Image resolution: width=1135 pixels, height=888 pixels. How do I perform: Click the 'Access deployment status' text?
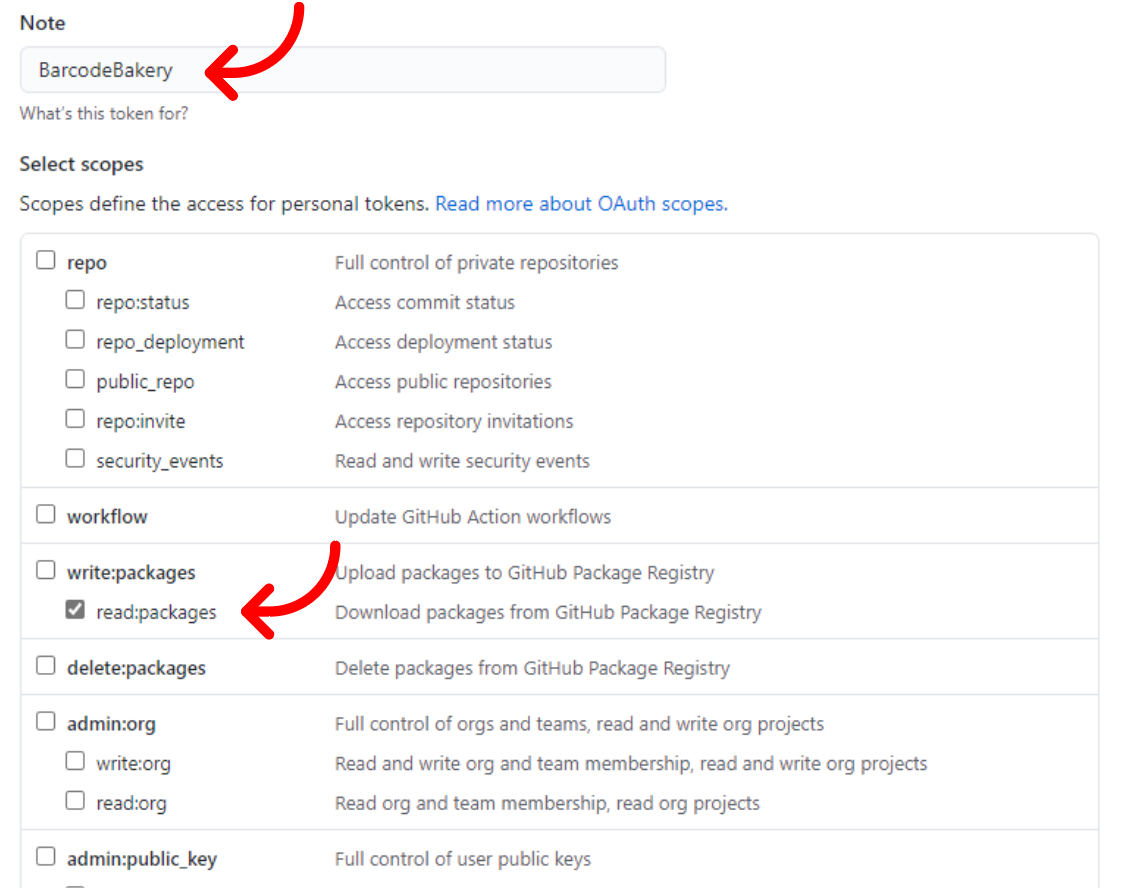[443, 342]
